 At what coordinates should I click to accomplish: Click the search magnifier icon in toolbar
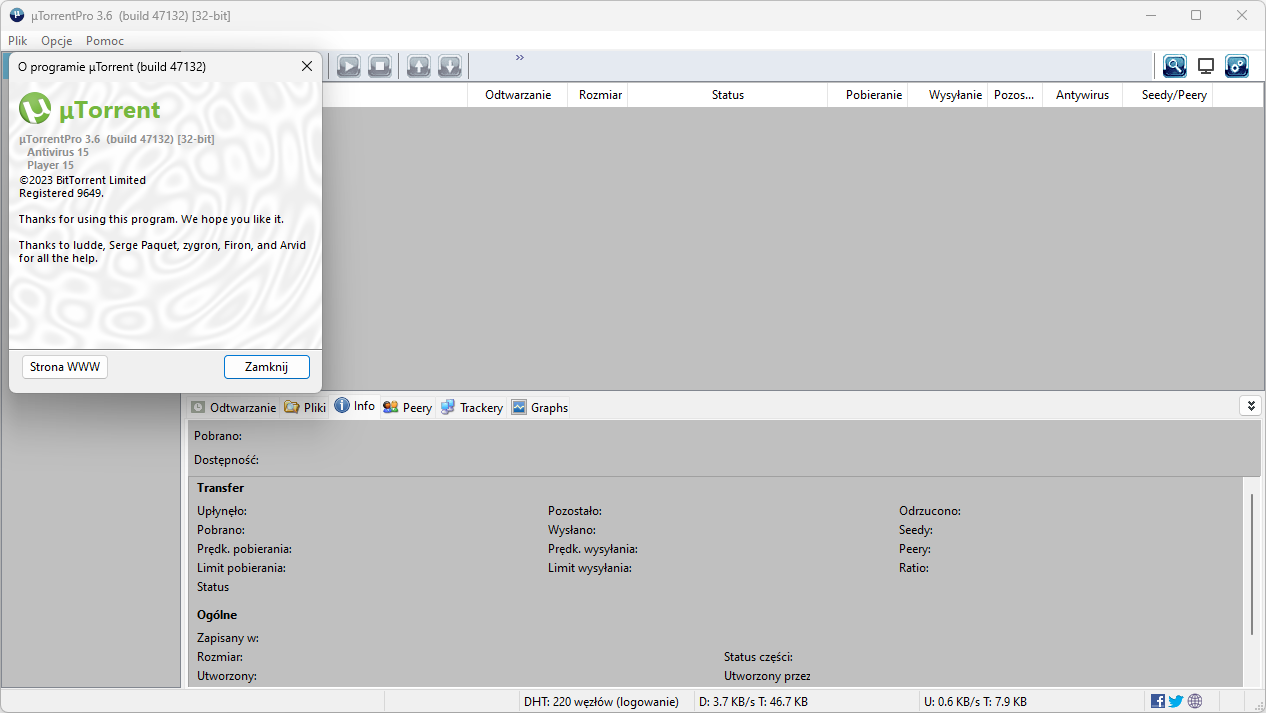tap(1174, 66)
